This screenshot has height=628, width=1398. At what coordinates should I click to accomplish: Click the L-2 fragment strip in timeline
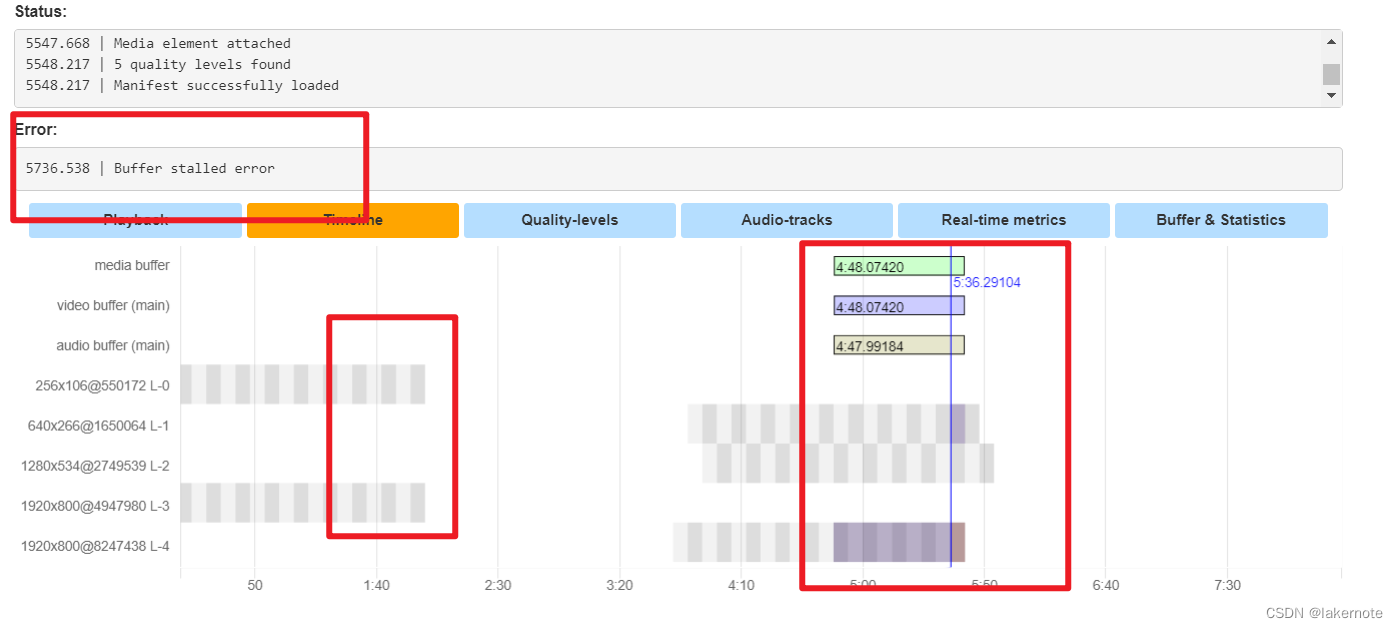click(848, 463)
